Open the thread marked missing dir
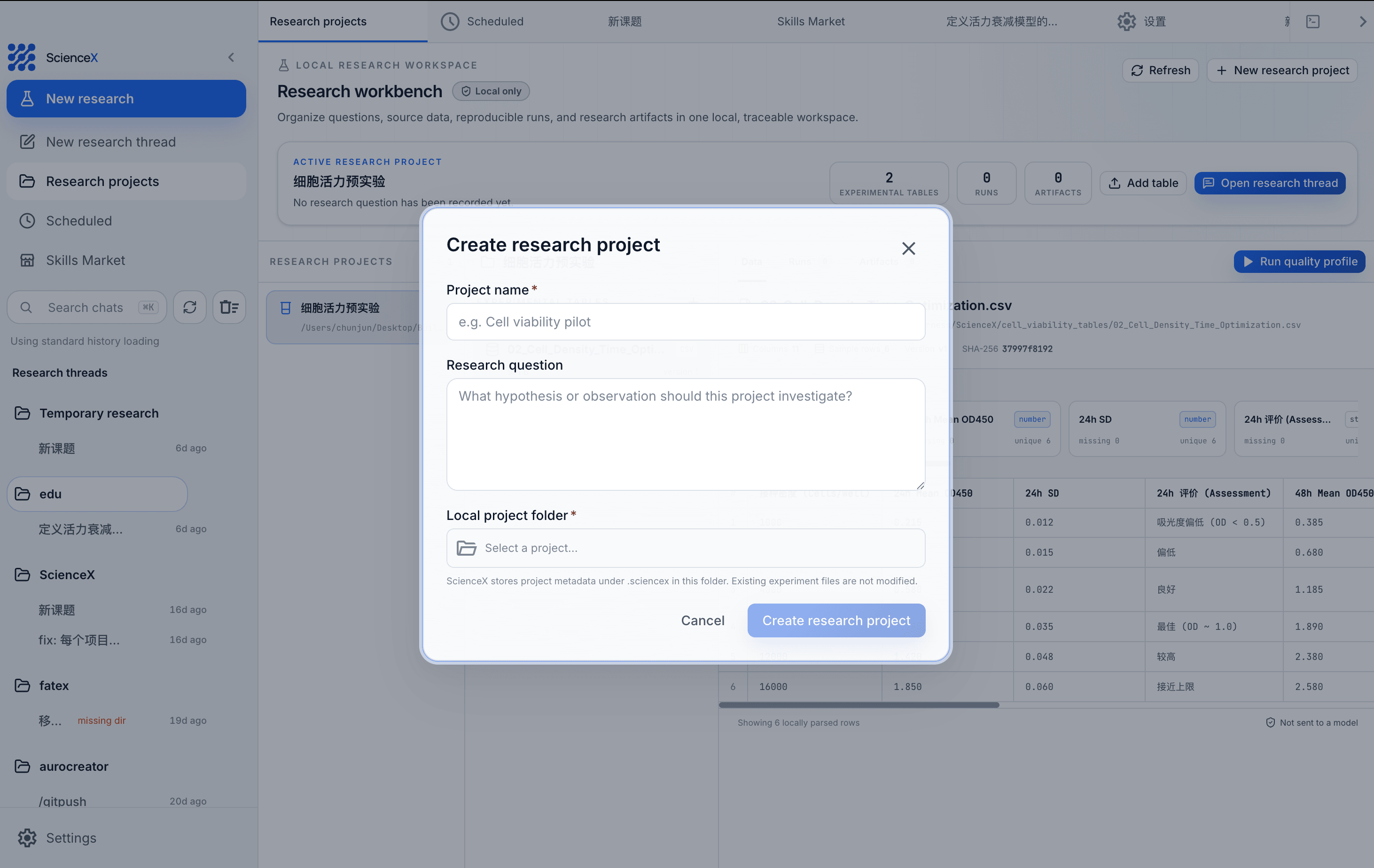Image resolution: width=1374 pixels, height=868 pixels. tap(123, 721)
